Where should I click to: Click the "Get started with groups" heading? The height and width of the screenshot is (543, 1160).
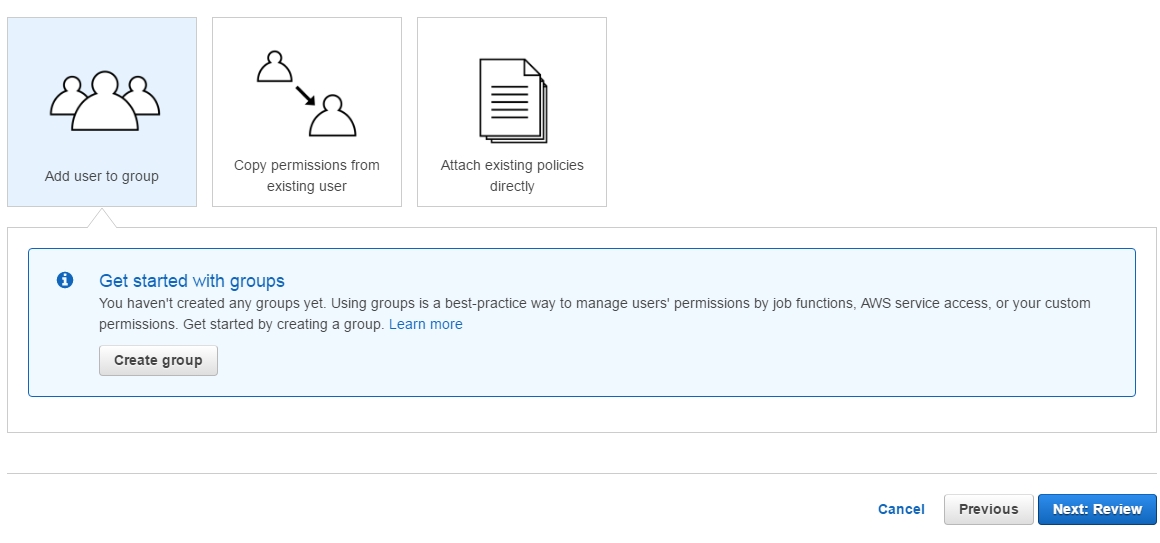[192, 280]
